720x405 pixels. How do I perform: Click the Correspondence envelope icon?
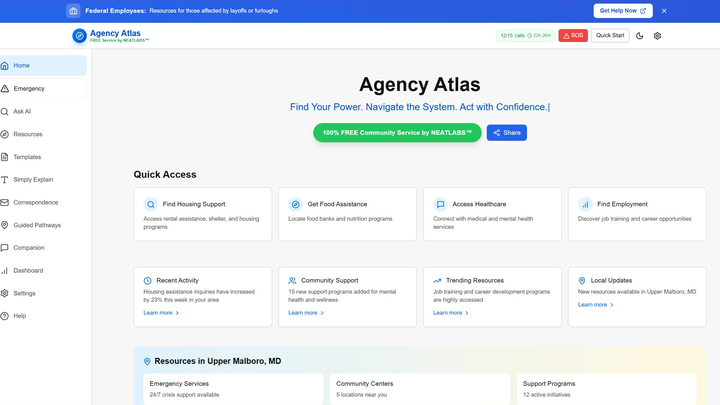click(5, 202)
